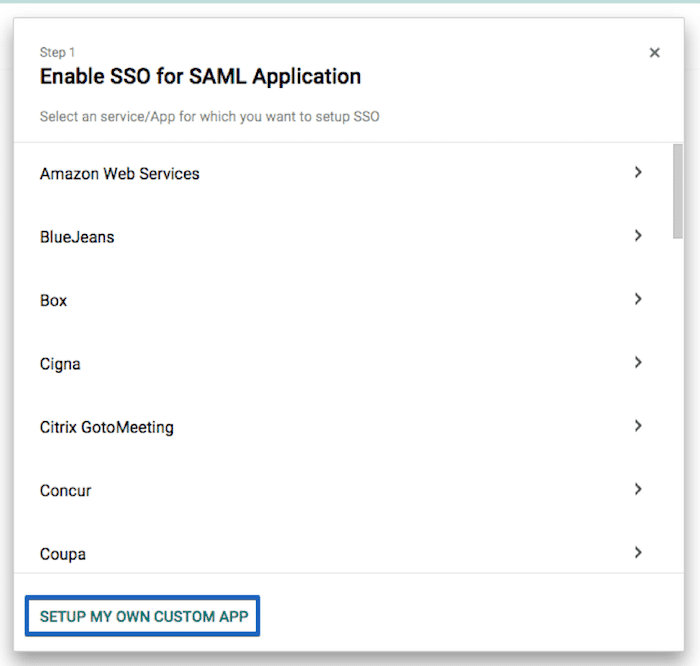700x666 pixels.
Task: Click SETUP MY OWN CUSTOM APP
Action: tap(143, 616)
